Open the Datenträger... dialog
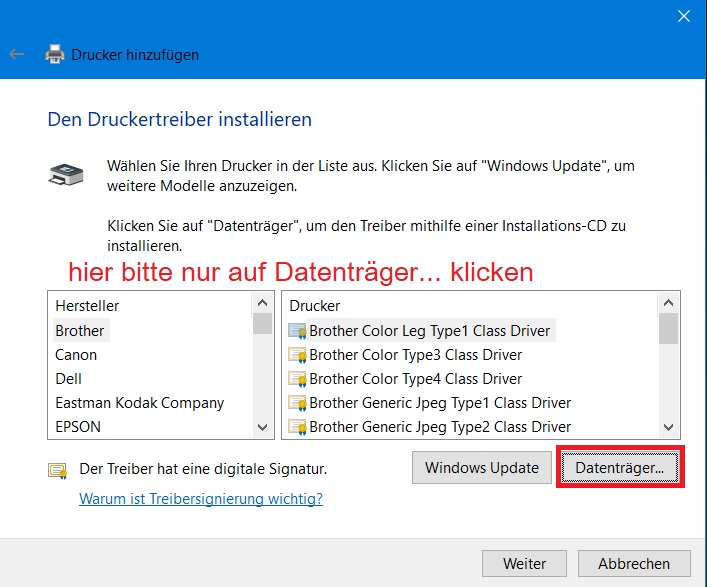This screenshot has width=707, height=587. (x=620, y=468)
